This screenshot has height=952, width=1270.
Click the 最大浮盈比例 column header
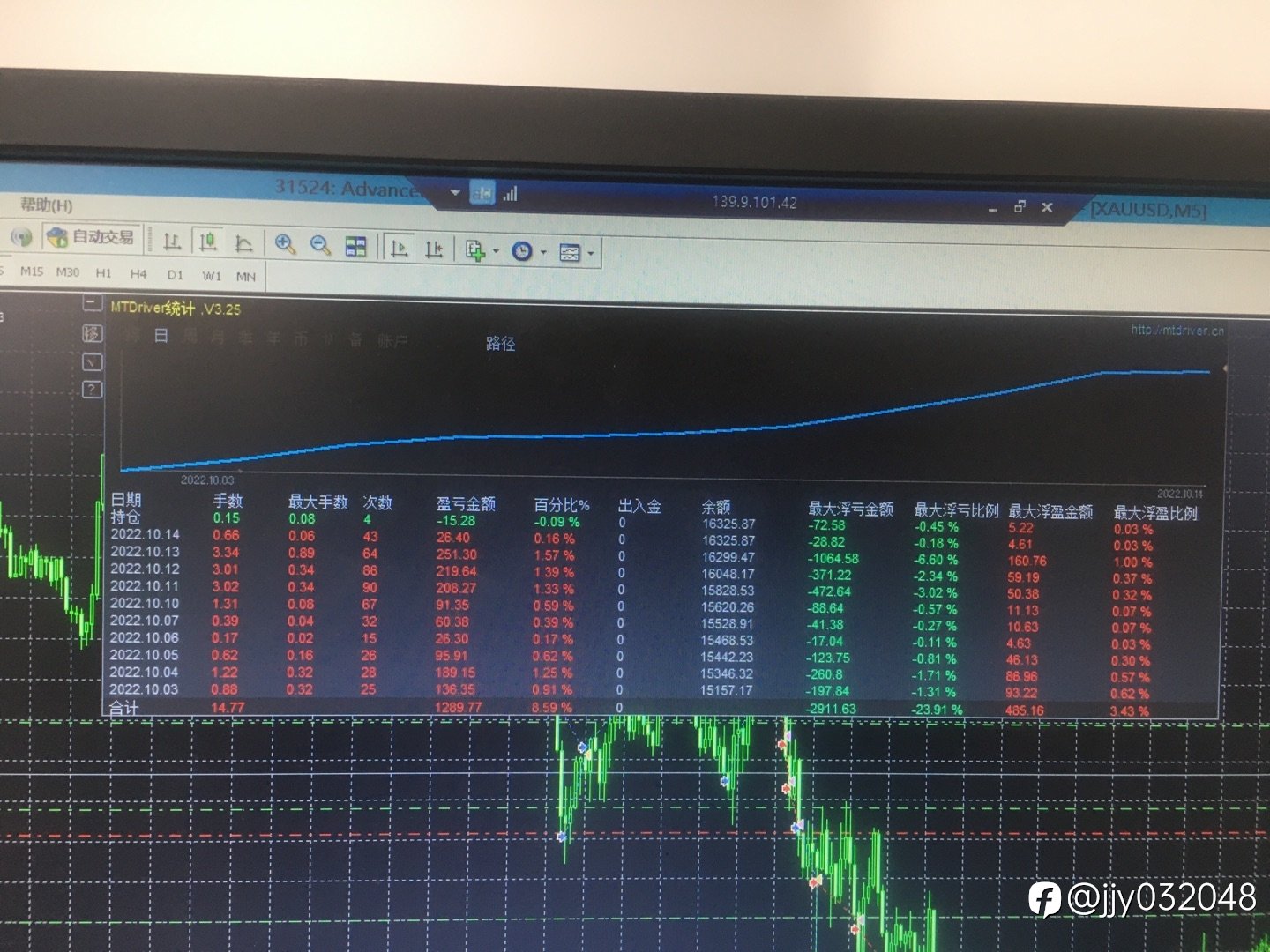1155,513
